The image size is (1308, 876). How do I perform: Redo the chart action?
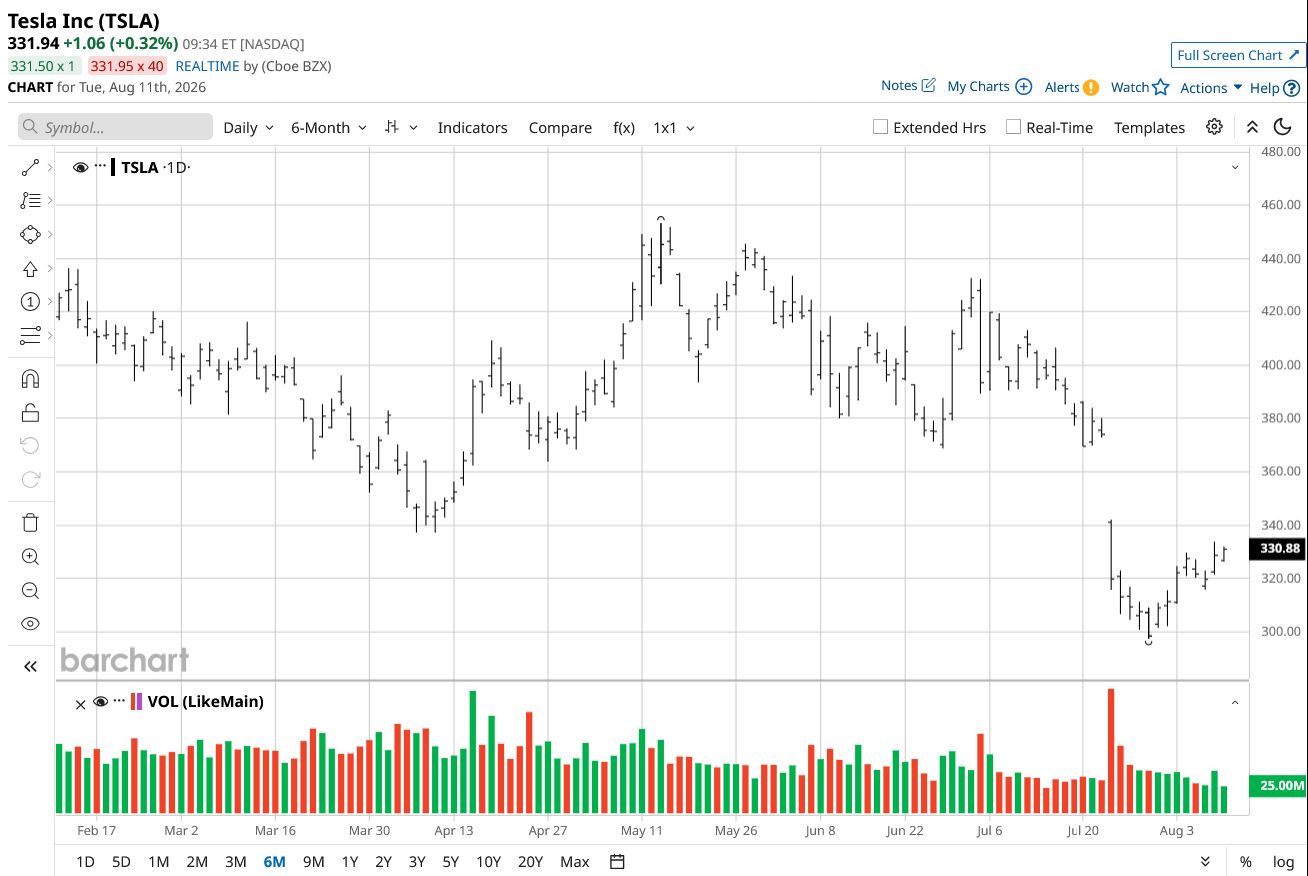(x=30, y=480)
